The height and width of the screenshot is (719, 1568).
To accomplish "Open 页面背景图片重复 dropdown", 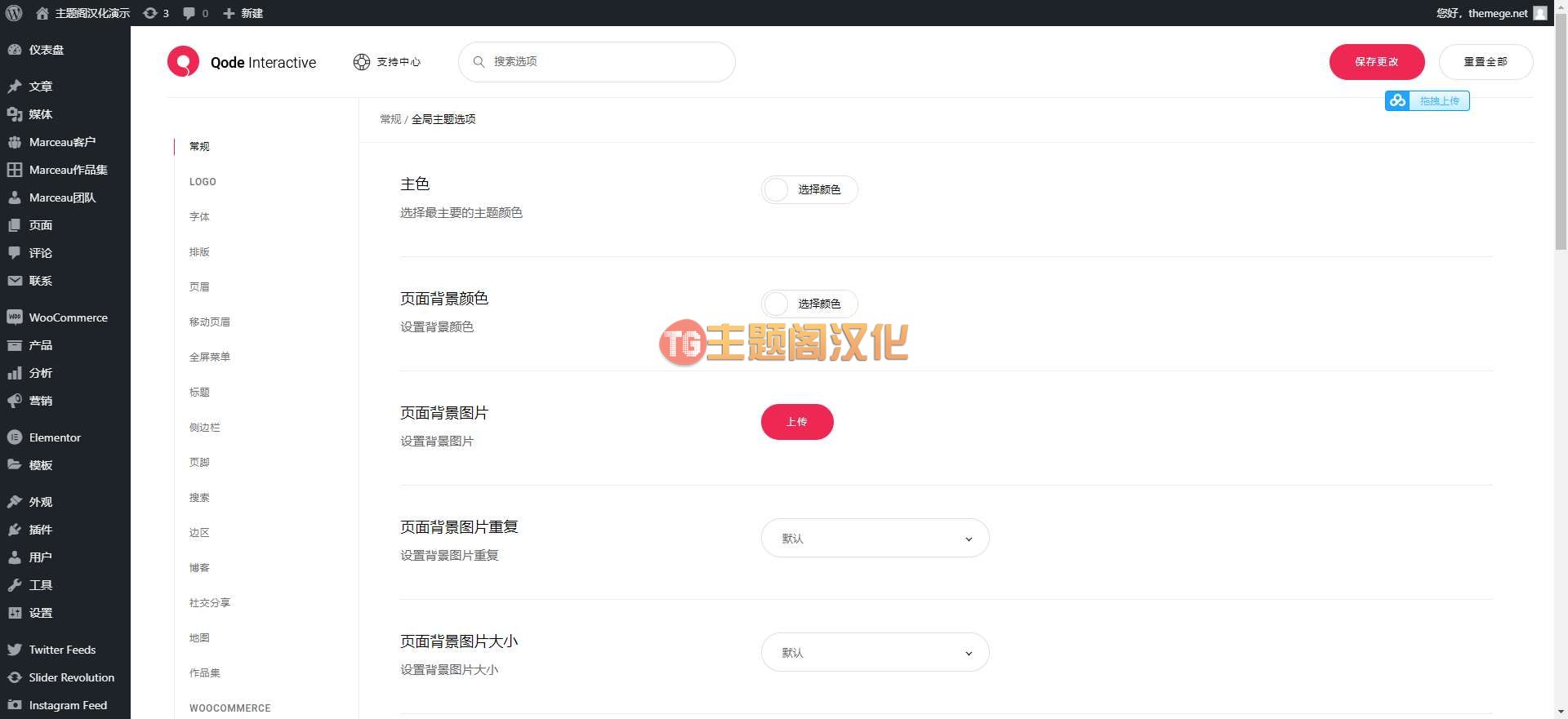I will (x=875, y=539).
